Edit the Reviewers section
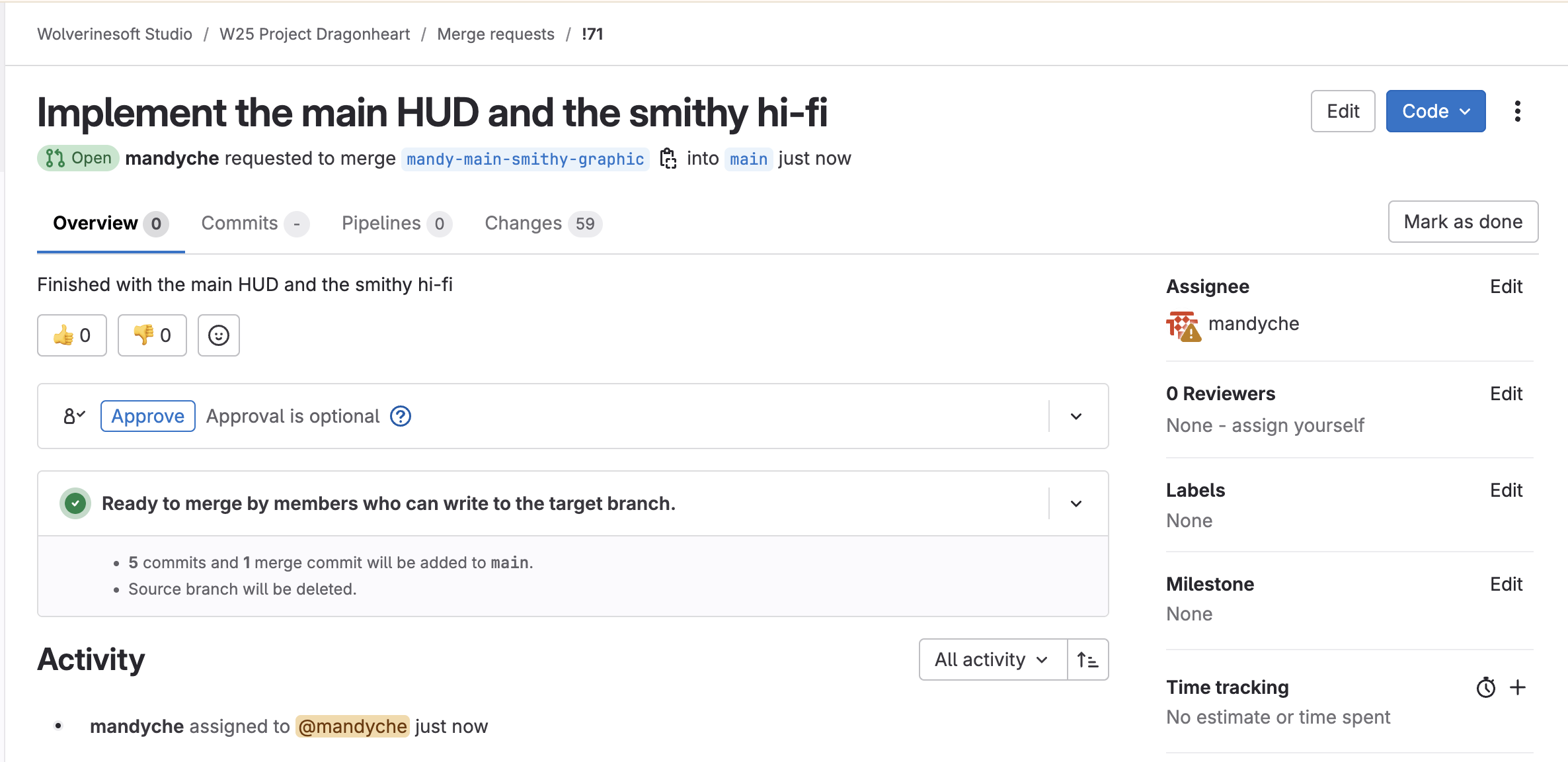Image resolution: width=1568 pixels, height=762 pixels. pyautogui.click(x=1506, y=394)
